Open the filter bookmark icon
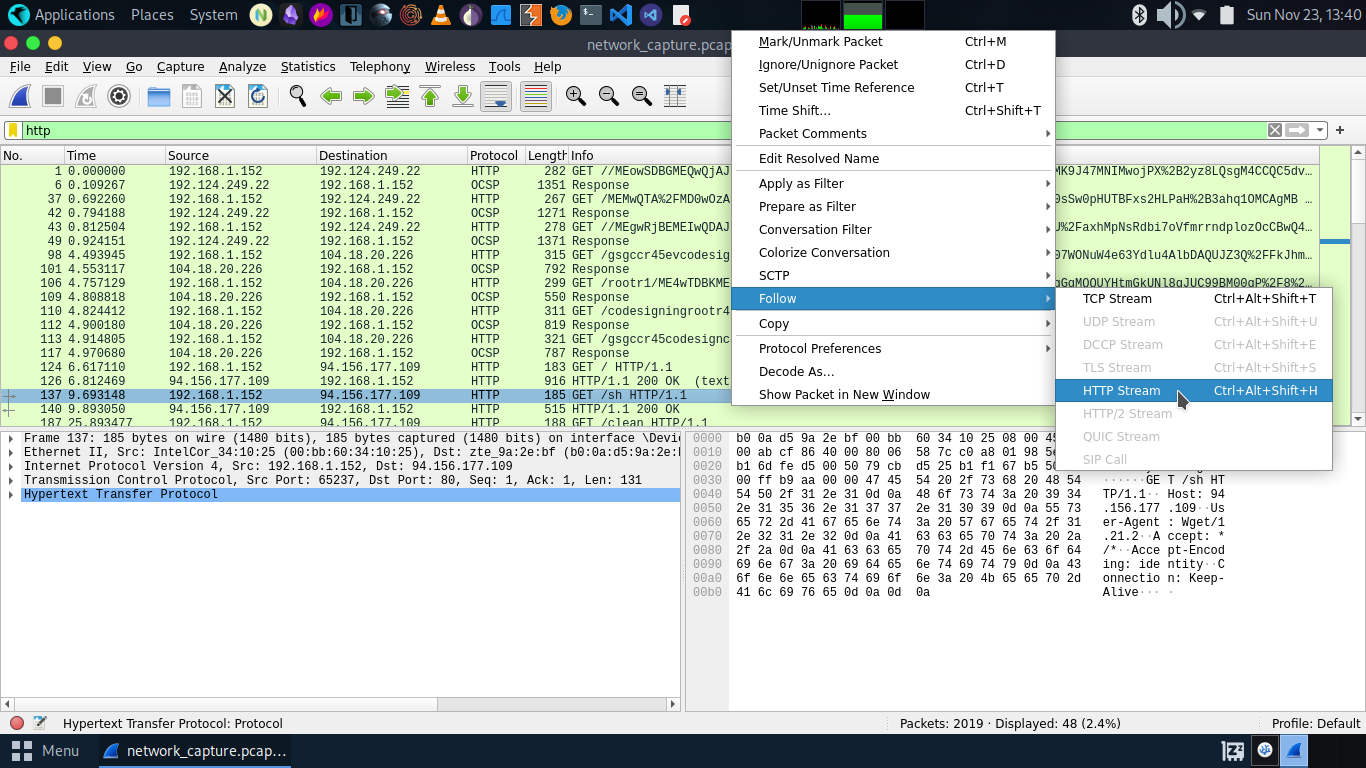Image resolution: width=1366 pixels, height=768 pixels. click(13, 130)
